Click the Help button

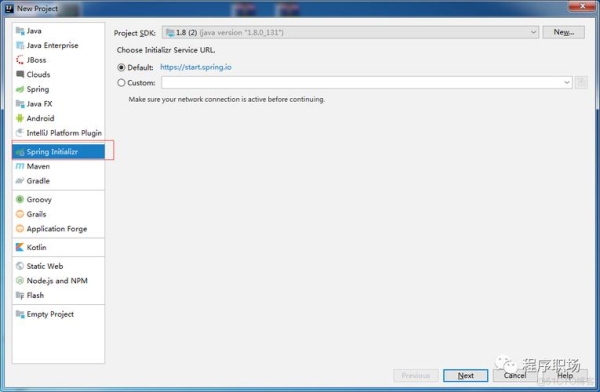[x=565, y=376]
